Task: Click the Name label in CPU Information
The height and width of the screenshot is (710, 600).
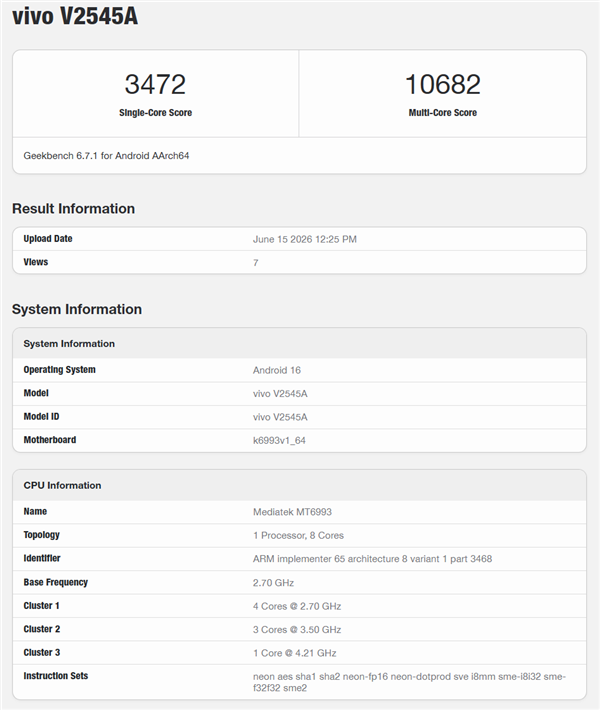Action: point(35,511)
